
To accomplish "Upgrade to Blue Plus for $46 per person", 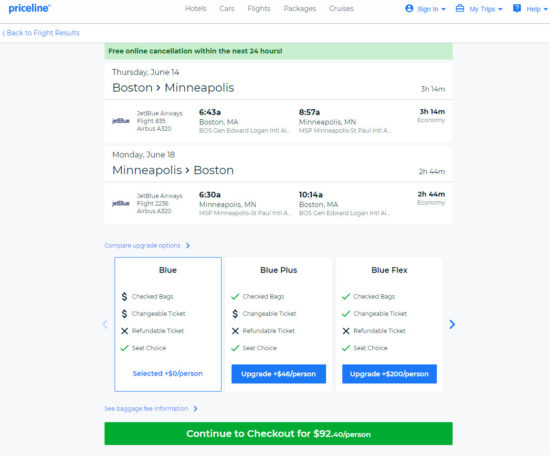I will click(x=279, y=374).
